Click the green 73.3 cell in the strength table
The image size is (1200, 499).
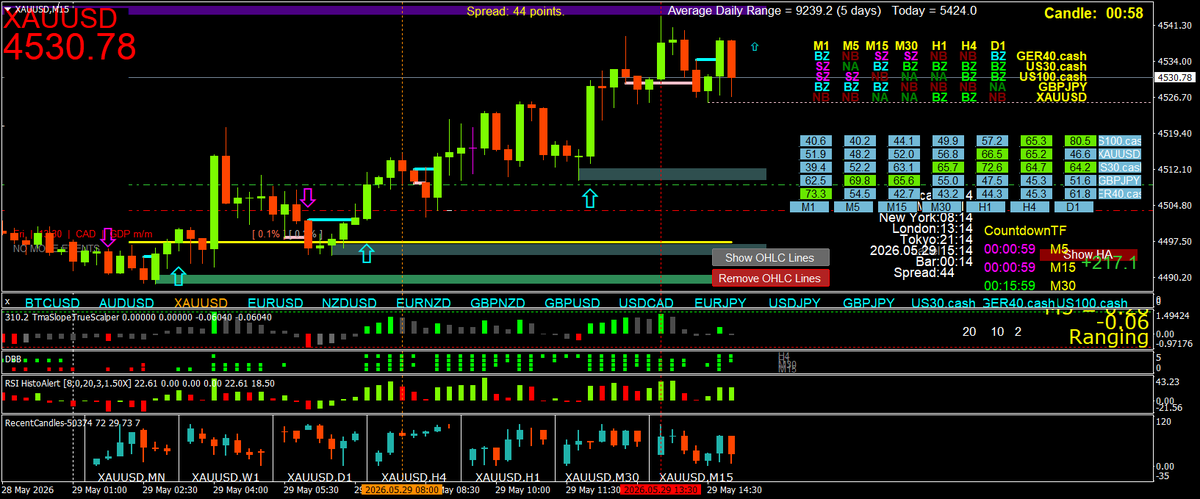coord(815,193)
